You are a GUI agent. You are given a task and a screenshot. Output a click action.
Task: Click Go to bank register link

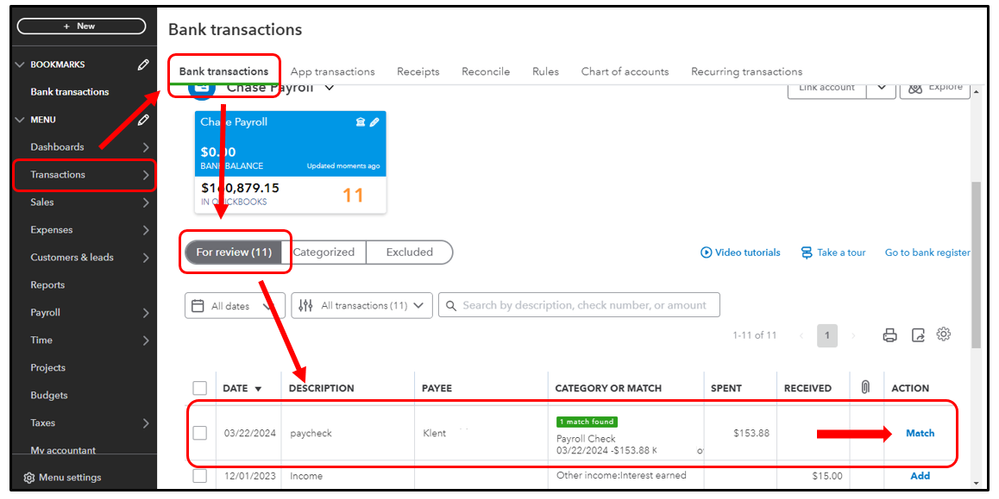(x=927, y=252)
